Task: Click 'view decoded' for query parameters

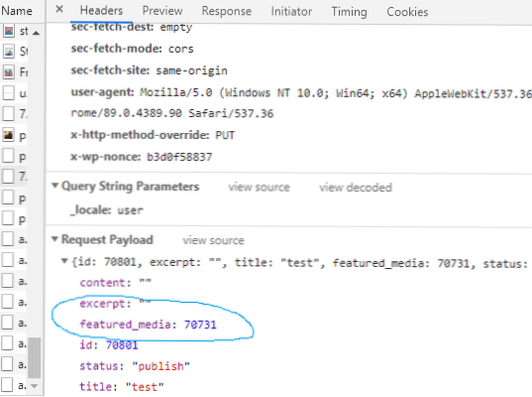Action: 356,187
